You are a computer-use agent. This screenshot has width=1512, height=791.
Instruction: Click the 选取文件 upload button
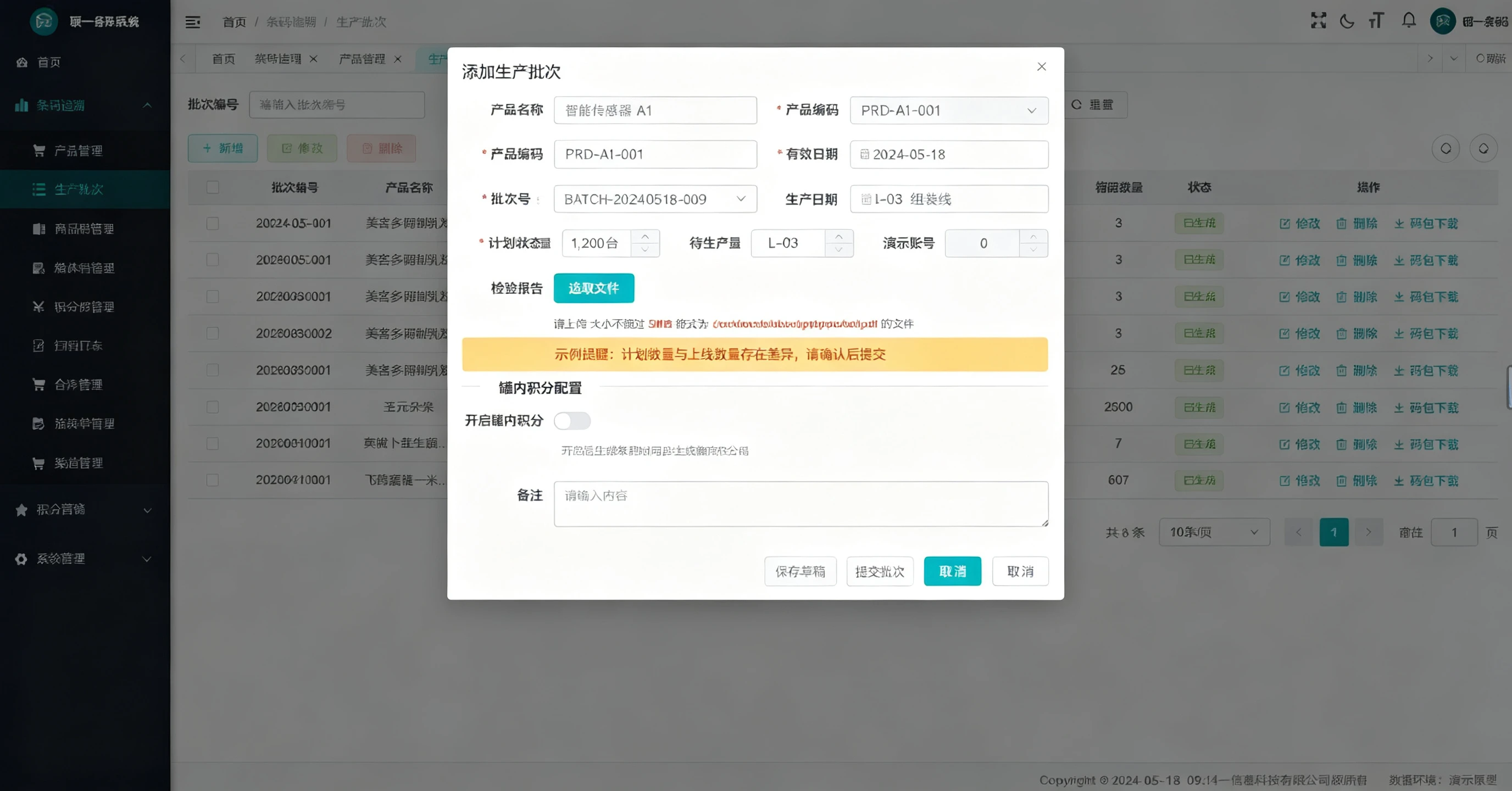[593, 288]
